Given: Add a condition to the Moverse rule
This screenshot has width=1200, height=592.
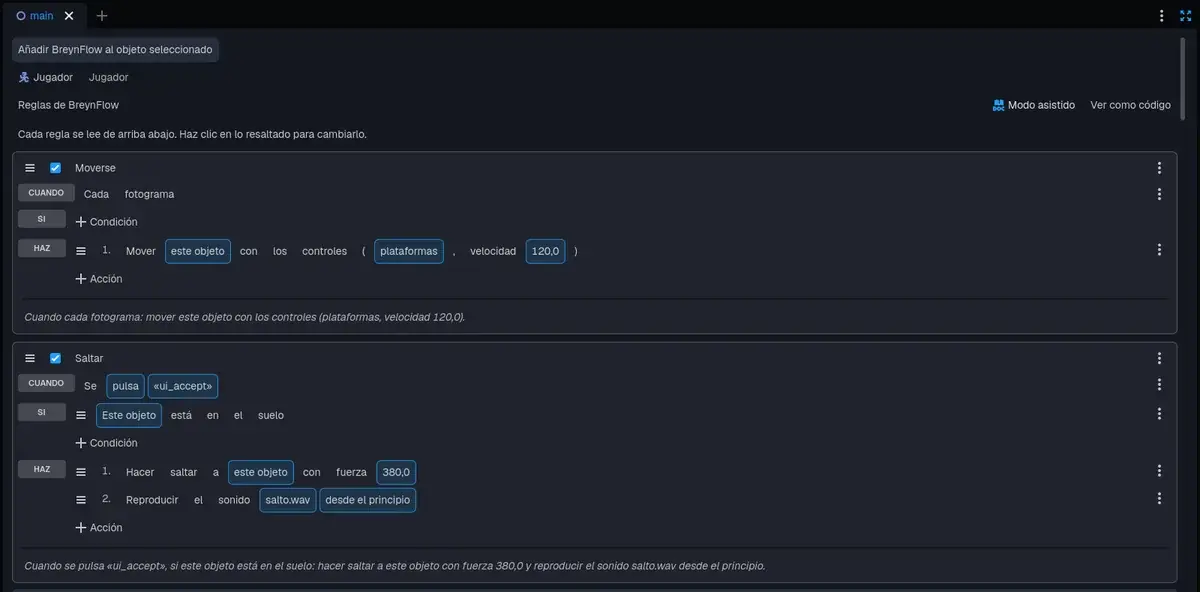Looking at the screenshot, I should [x=106, y=222].
